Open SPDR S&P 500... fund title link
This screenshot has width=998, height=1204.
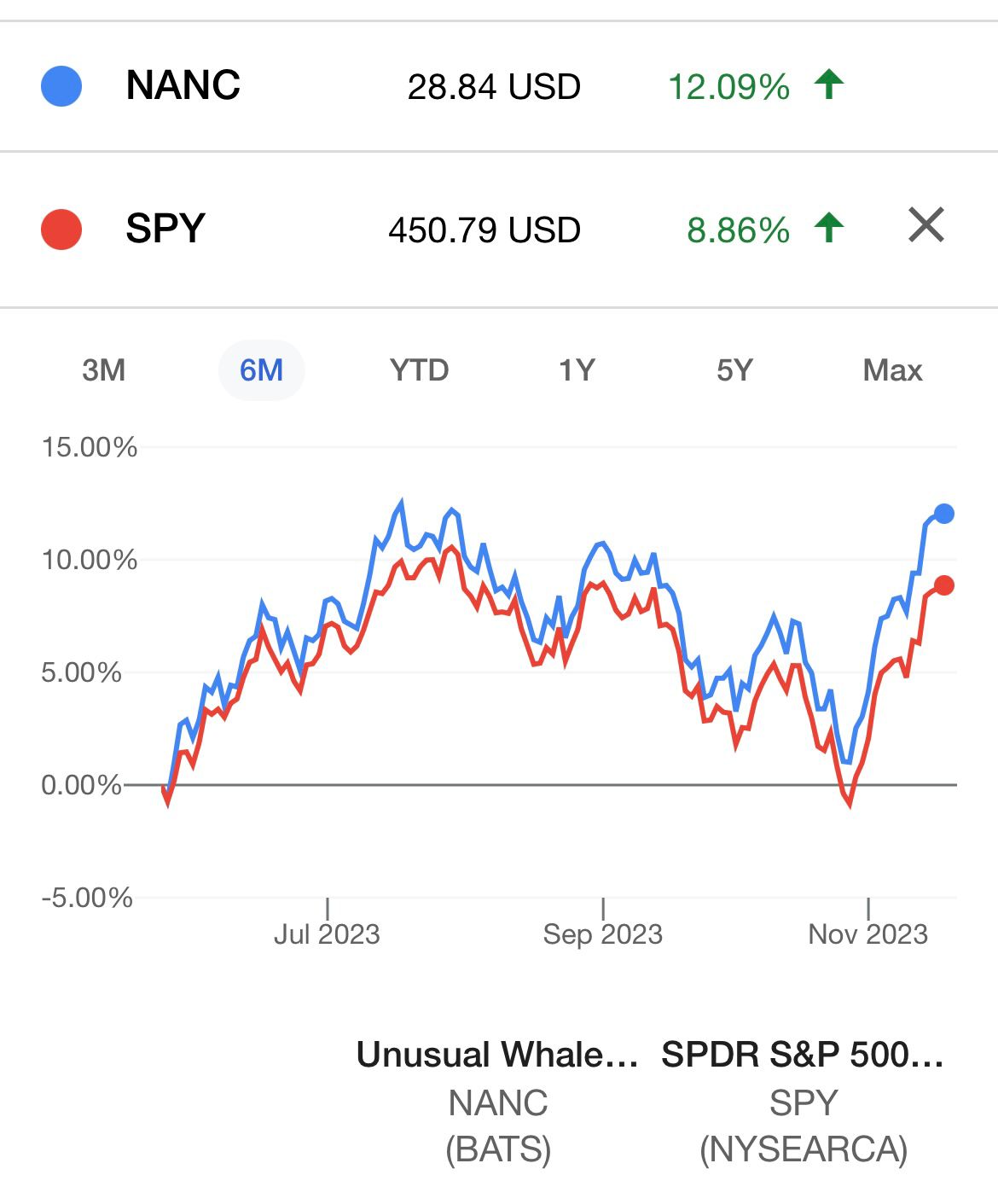tap(803, 1055)
